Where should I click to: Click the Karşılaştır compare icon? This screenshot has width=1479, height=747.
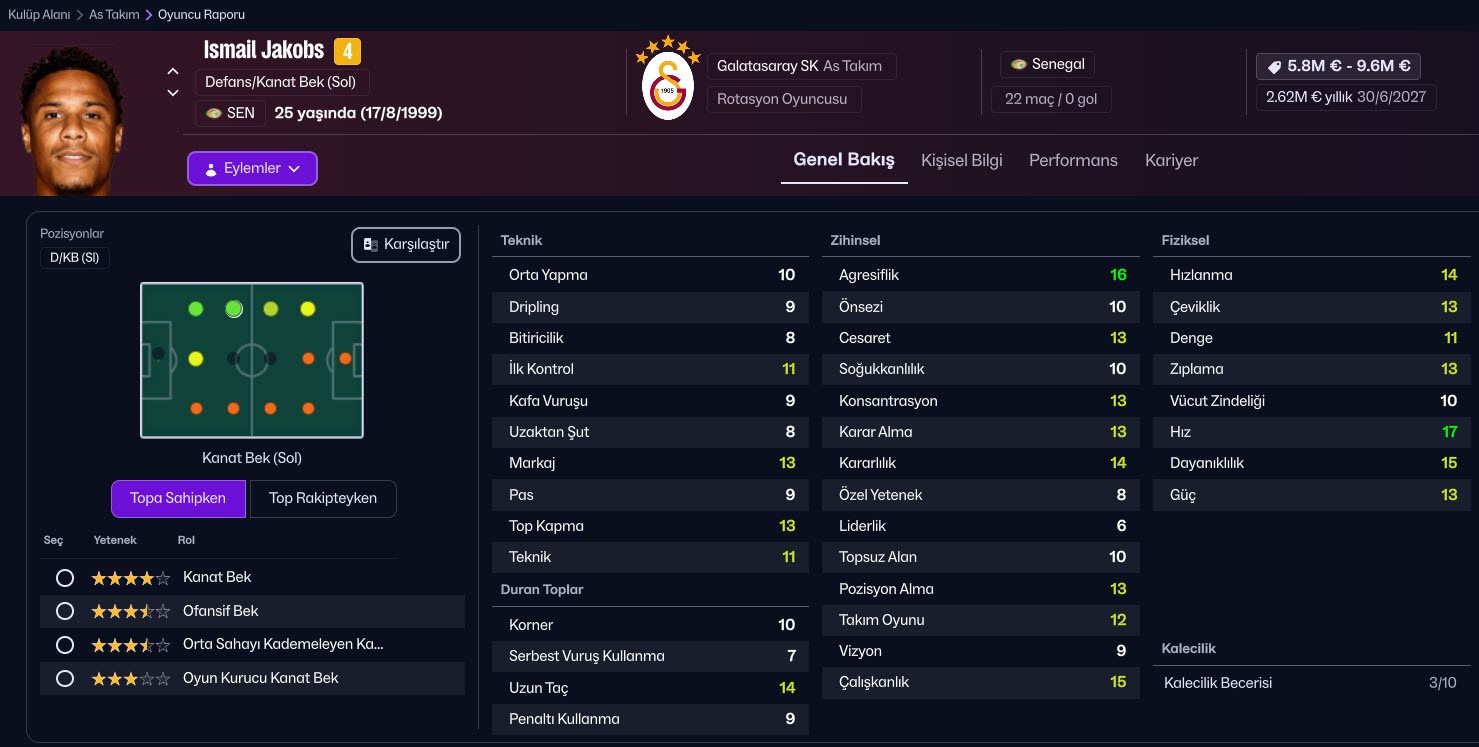click(371, 244)
